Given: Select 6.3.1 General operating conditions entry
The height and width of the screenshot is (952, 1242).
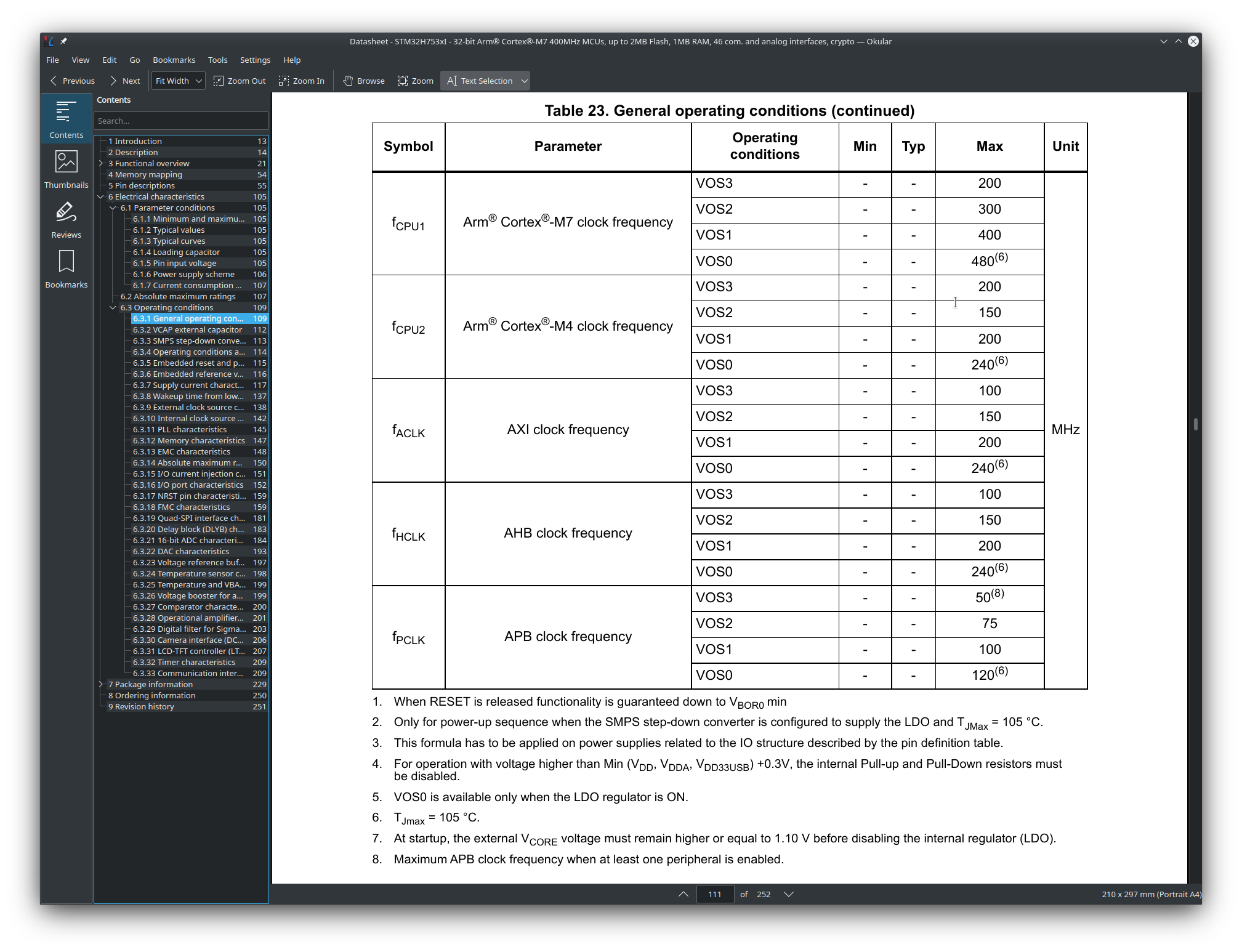Looking at the screenshot, I should 200,318.
